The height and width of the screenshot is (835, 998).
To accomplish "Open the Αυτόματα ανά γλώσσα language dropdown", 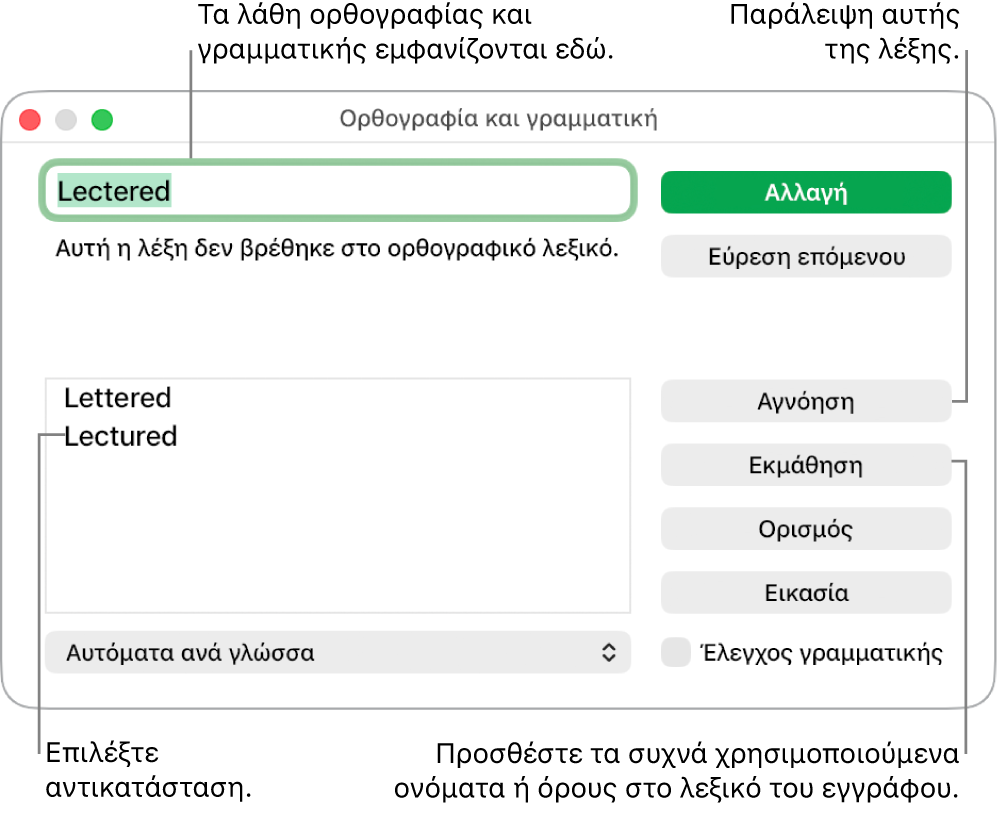I will [x=338, y=652].
